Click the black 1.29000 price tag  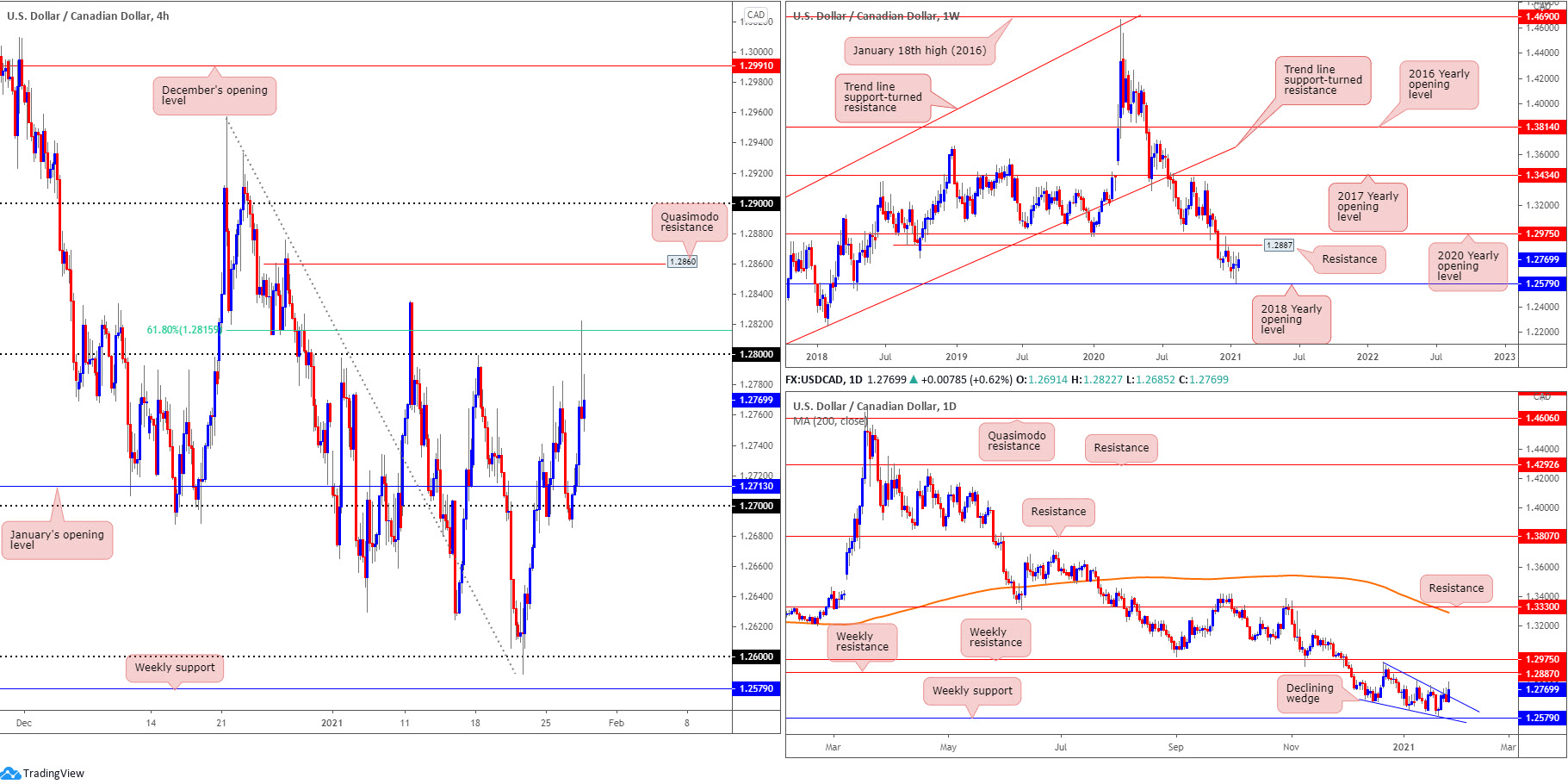(757, 203)
